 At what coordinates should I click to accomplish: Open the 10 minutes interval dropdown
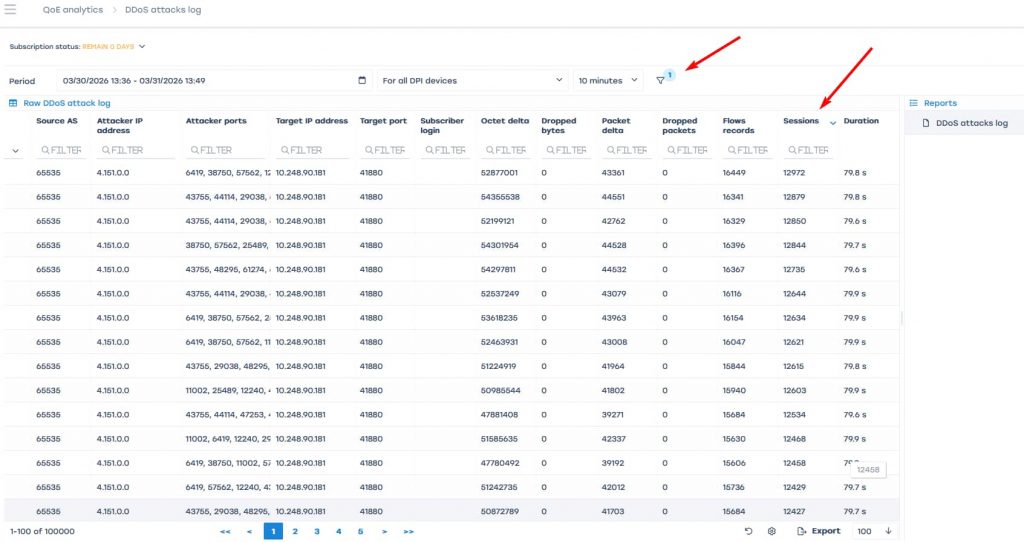(x=608, y=80)
